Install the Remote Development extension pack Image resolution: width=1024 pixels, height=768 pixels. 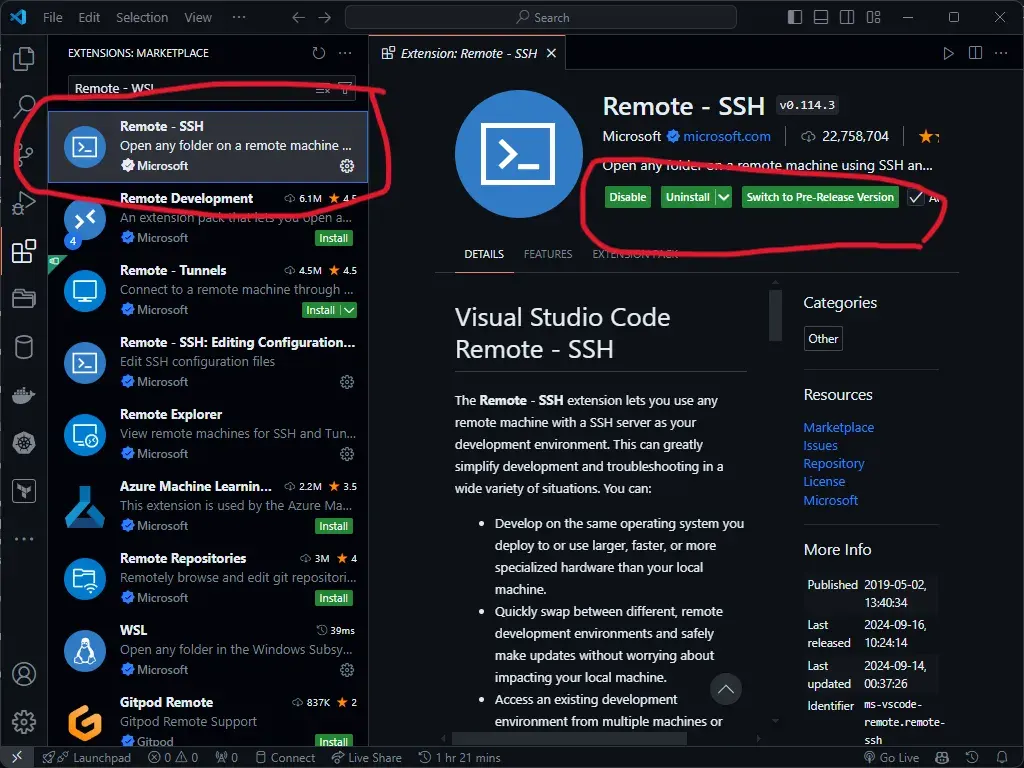pos(334,238)
